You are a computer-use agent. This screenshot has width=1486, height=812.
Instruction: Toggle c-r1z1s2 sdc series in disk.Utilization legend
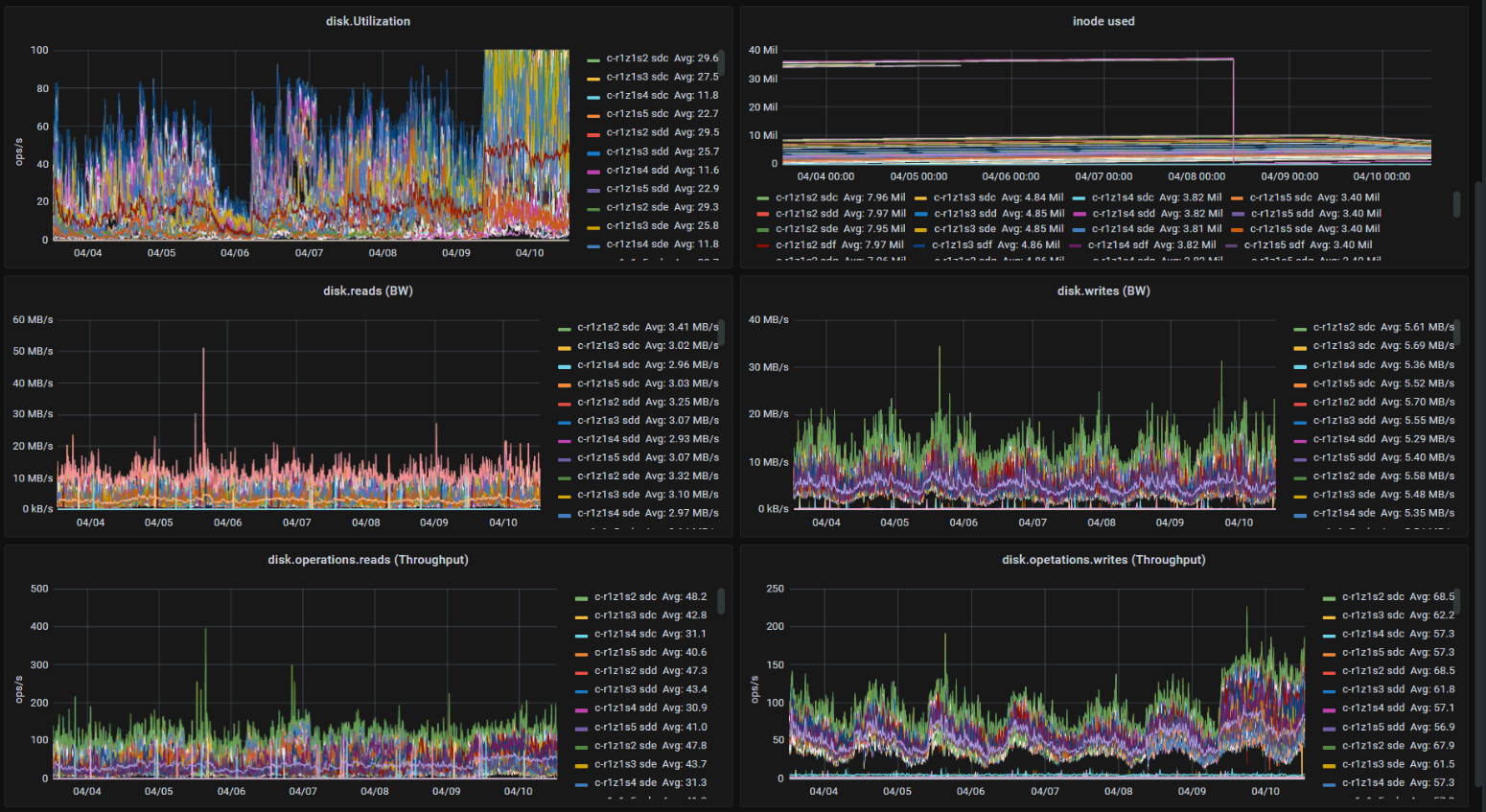coord(637,58)
